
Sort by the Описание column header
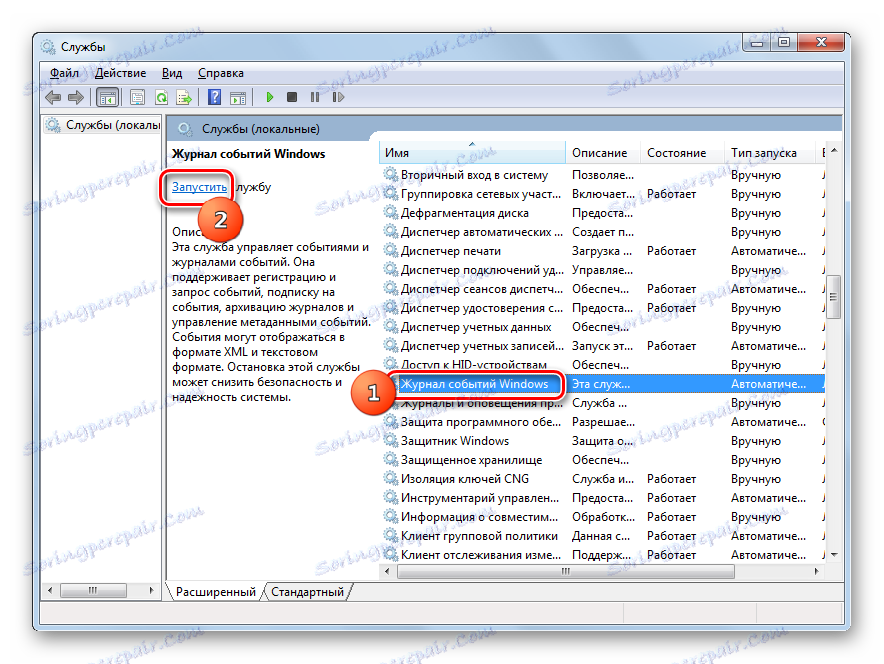[603, 153]
